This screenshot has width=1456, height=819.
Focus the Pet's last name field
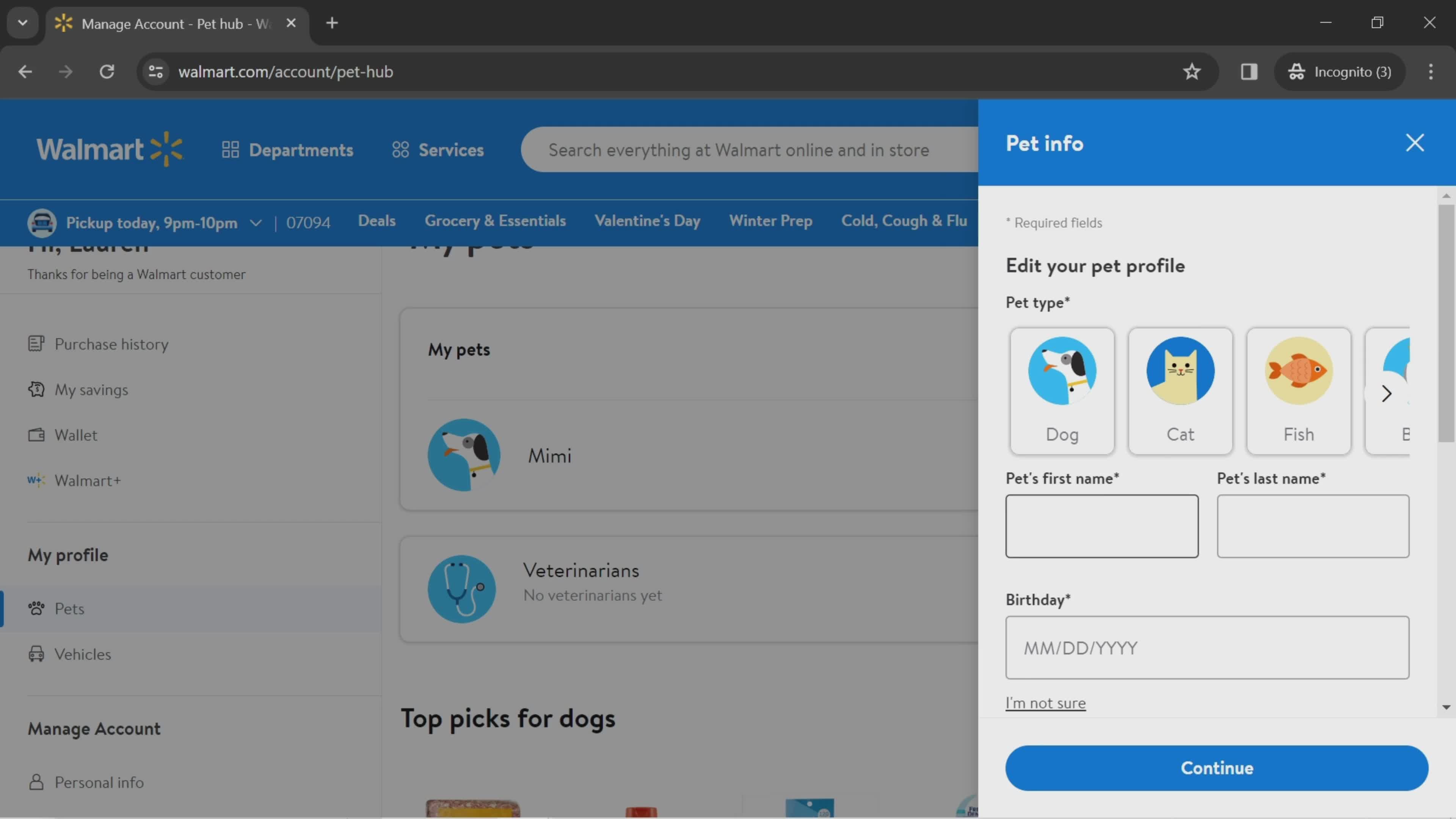[x=1313, y=526]
